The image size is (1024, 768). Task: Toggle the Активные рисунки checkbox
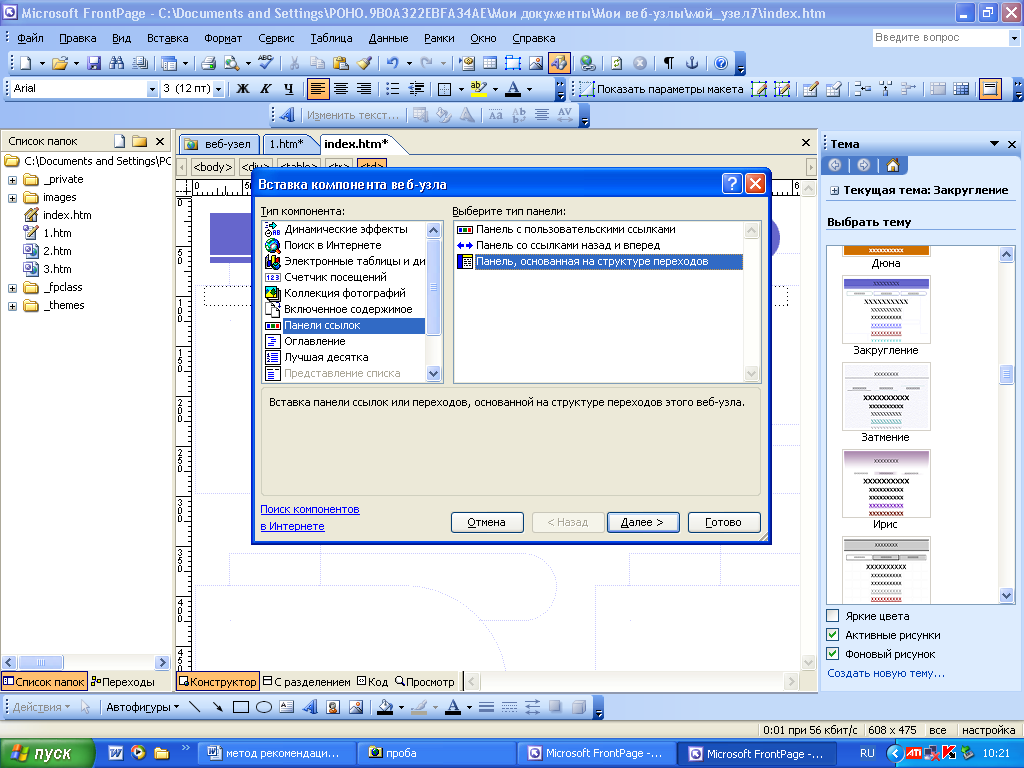click(x=833, y=634)
